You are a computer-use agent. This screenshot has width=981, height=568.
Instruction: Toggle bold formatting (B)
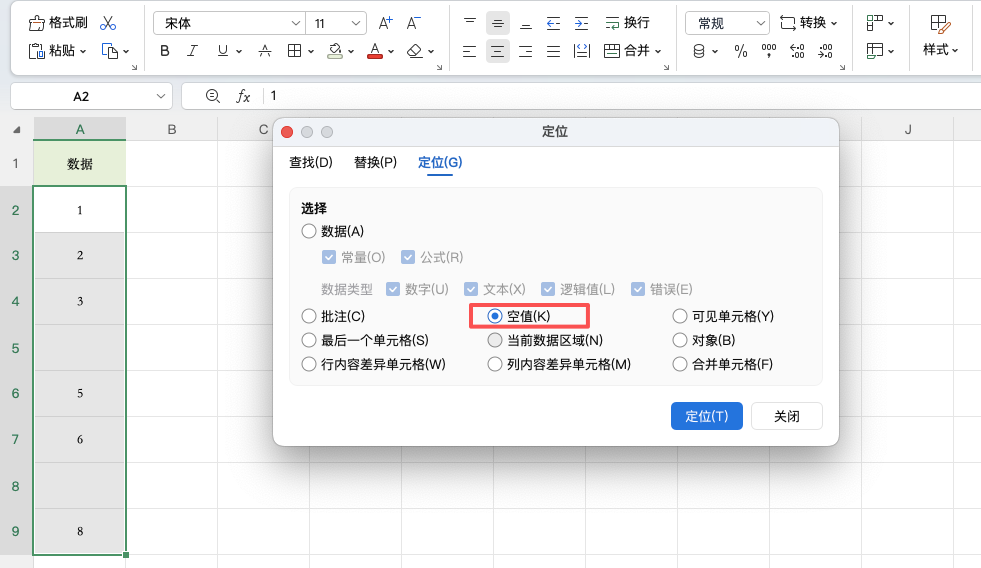click(x=165, y=51)
